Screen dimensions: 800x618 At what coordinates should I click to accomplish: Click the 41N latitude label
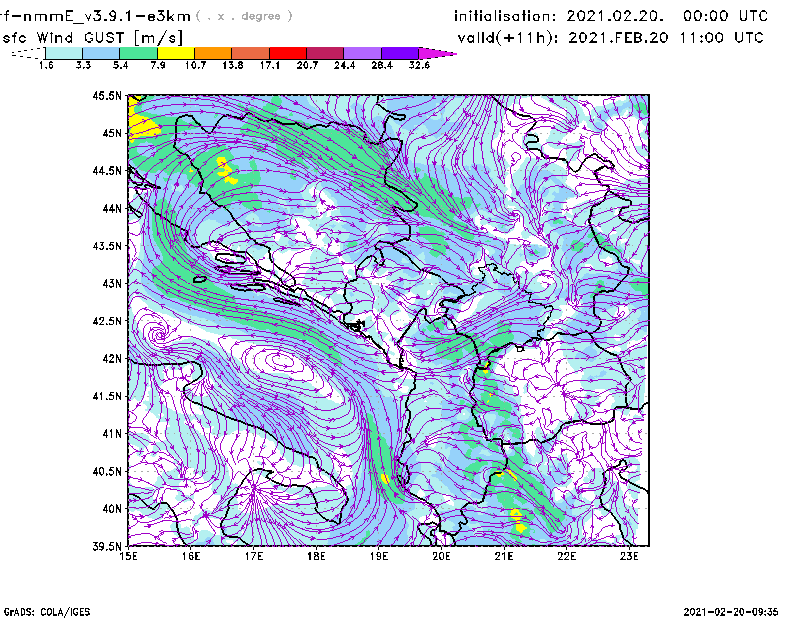112,434
